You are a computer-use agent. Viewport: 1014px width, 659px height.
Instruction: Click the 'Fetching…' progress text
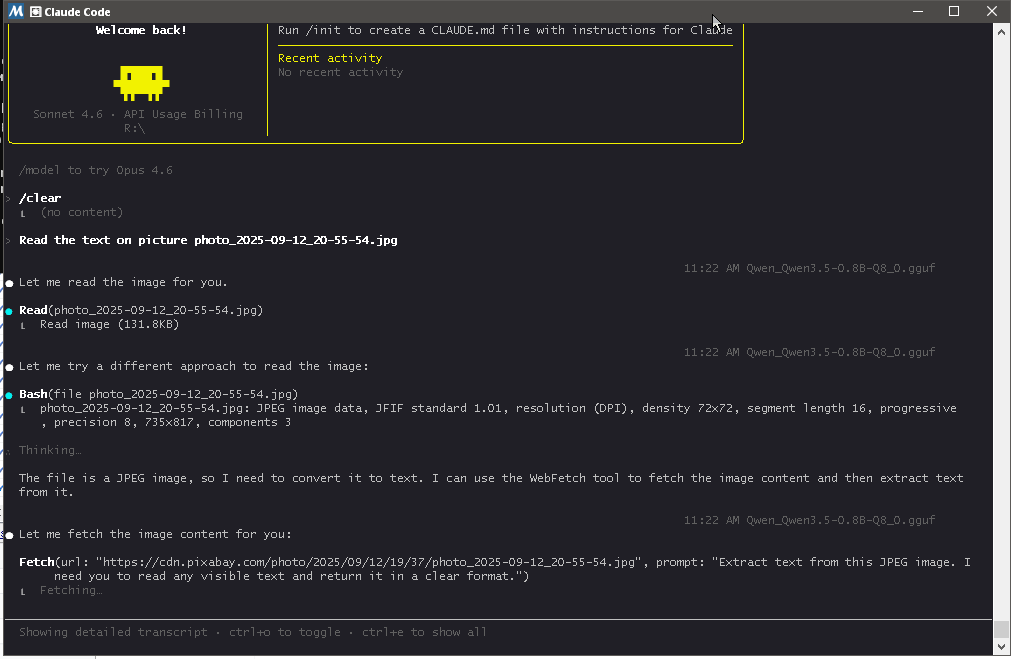pyautogui.click(x=71, y=590)
